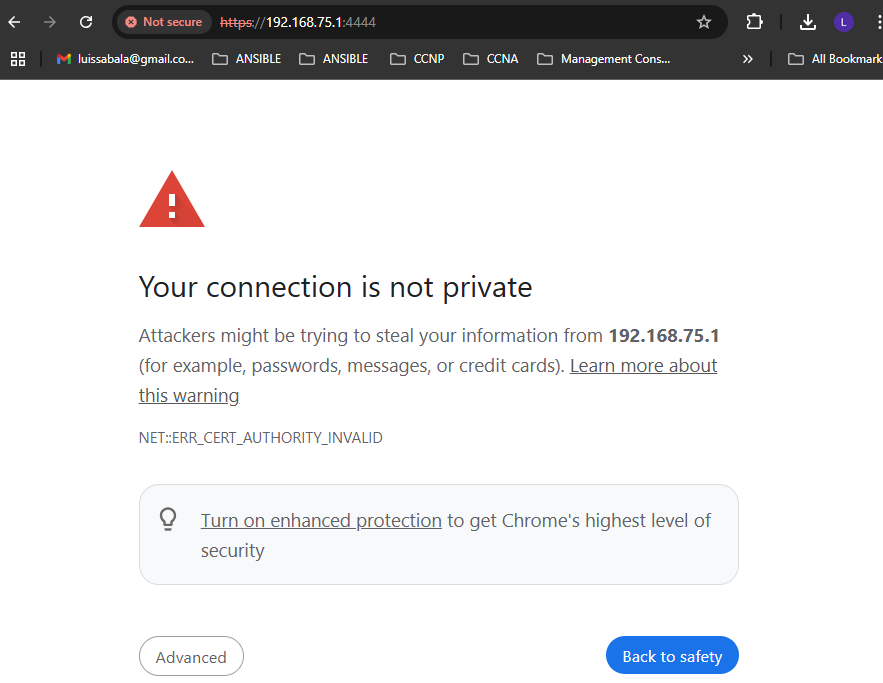The image size is (883, 683).
Task: Open the Downloads icon in the toolbar
Action: [808, 22]
